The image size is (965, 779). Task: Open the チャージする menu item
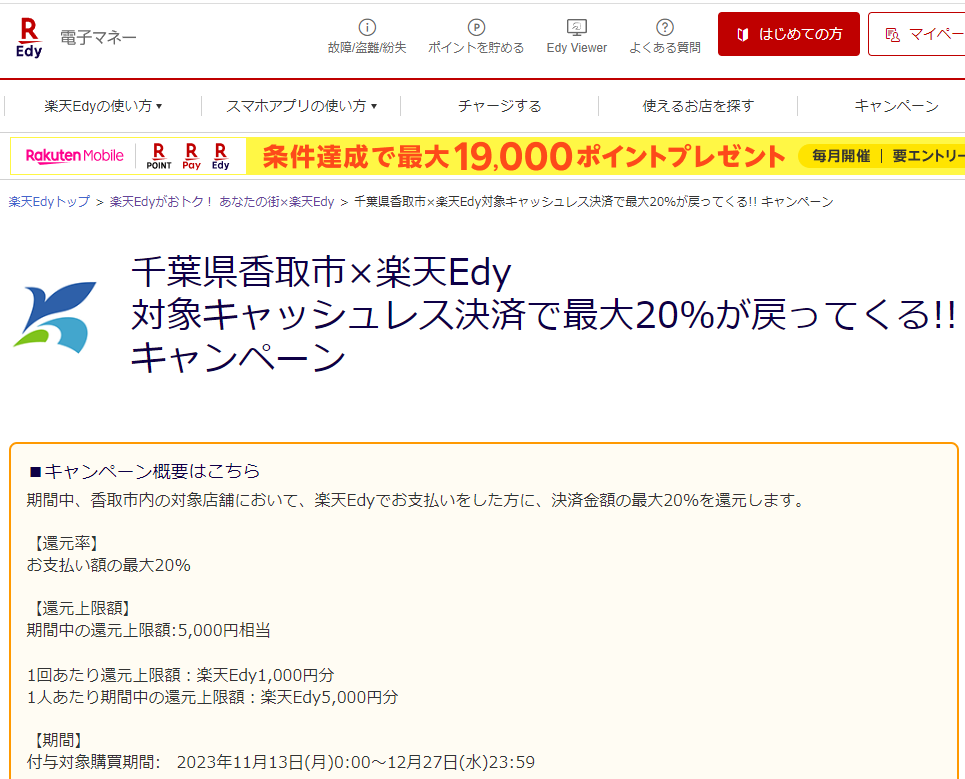(x=500, y=106)
